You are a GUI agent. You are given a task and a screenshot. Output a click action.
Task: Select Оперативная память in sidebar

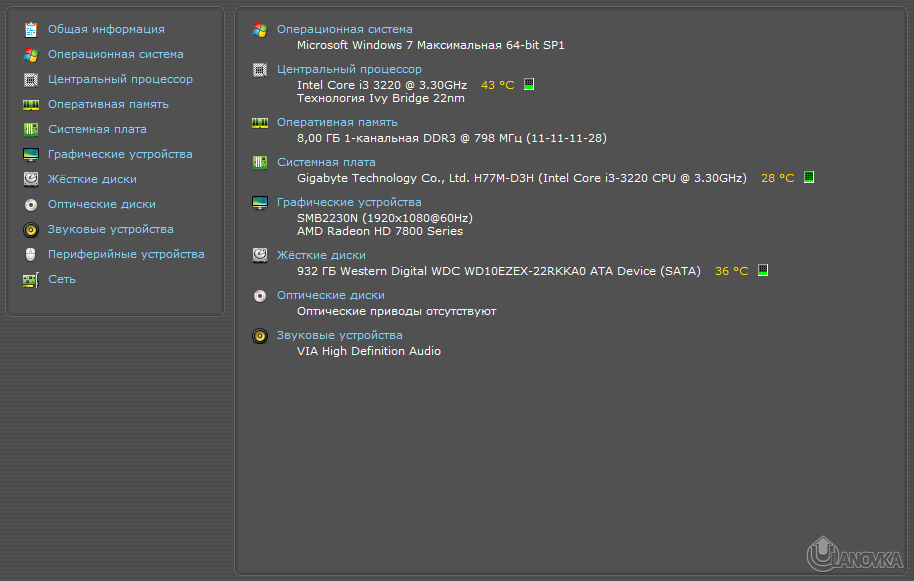[x=108, y=104]
